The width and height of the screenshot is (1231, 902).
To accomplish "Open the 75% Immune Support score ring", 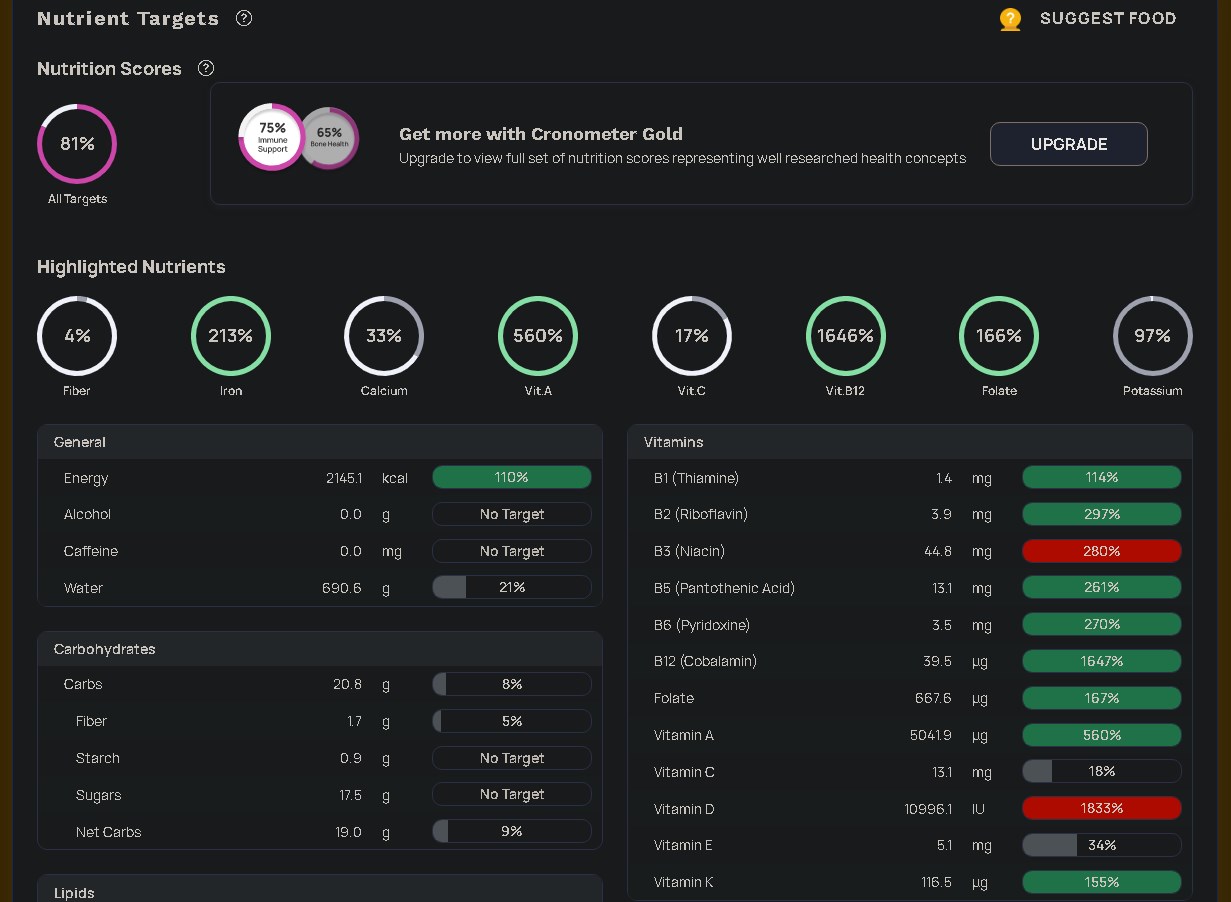I will pyautogui.click(x=272, y=136).
